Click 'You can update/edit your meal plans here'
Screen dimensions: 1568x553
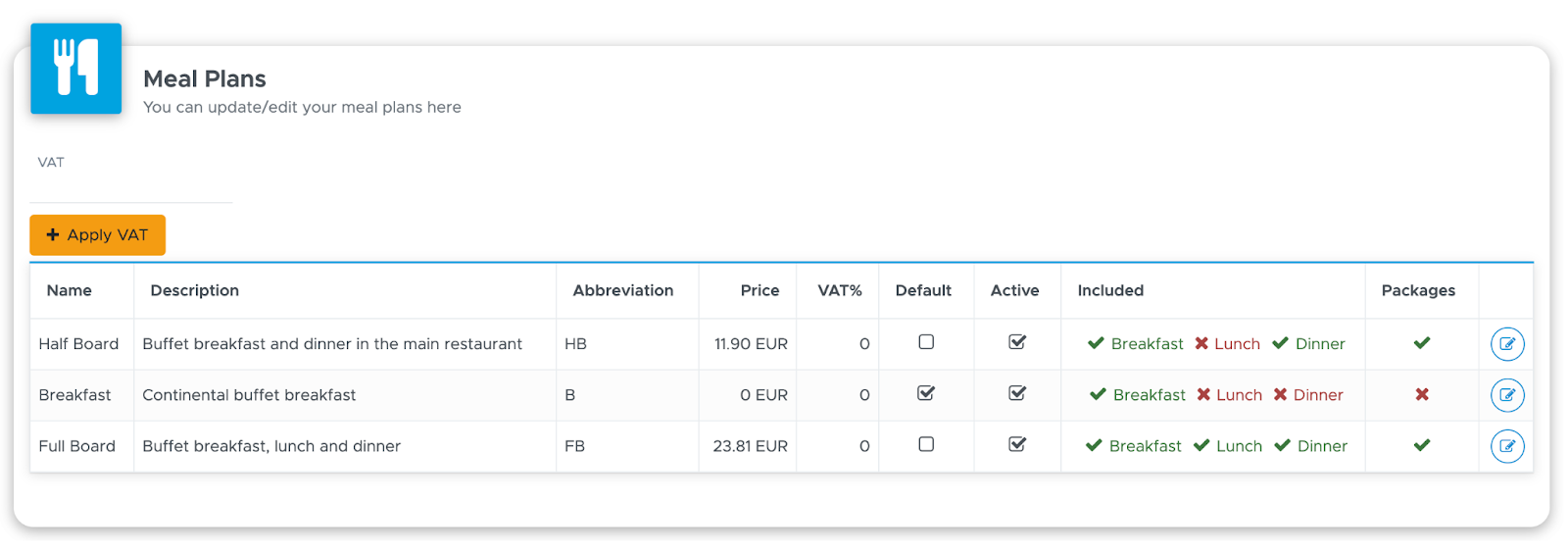click(302, 107)
